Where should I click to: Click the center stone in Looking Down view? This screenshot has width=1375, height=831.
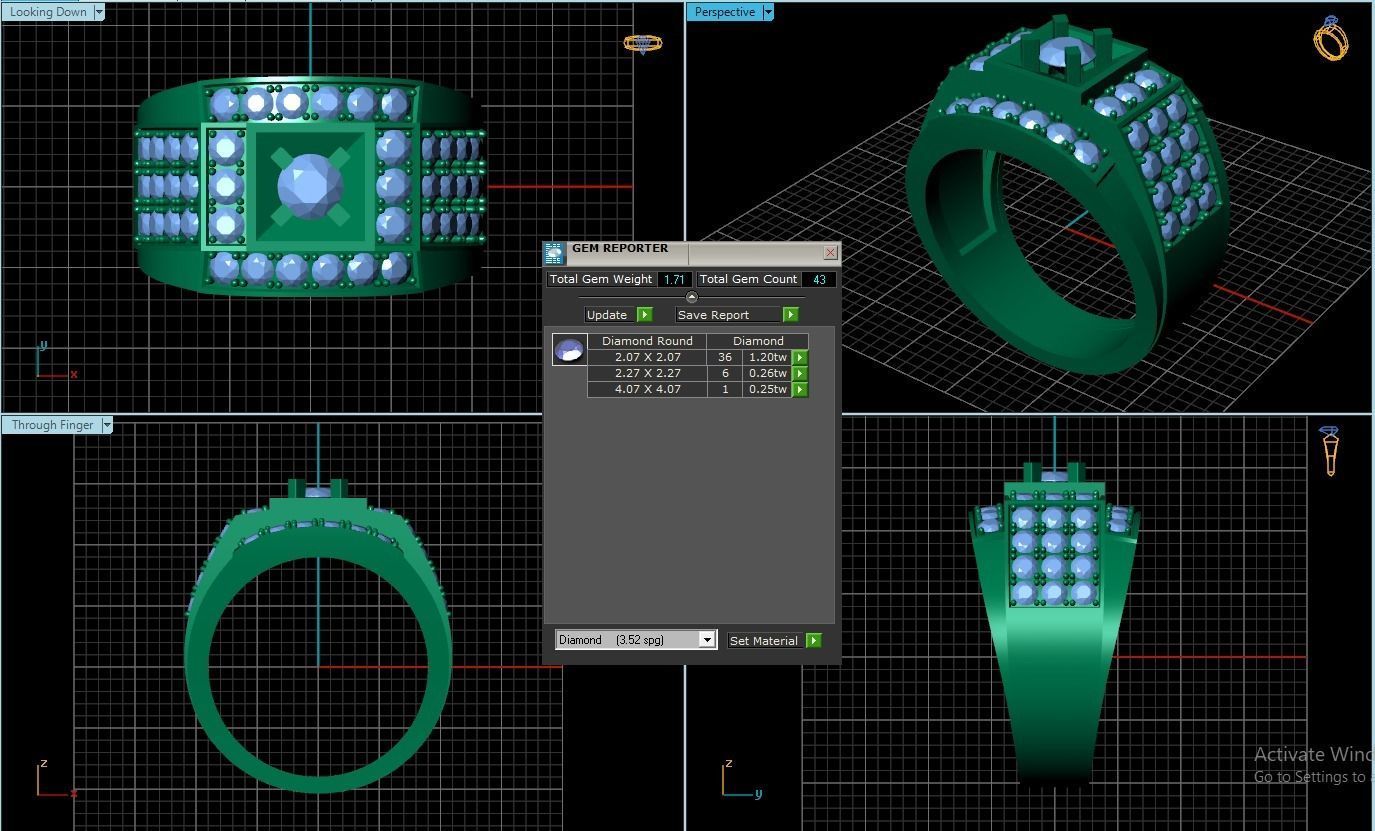[310, 186]
